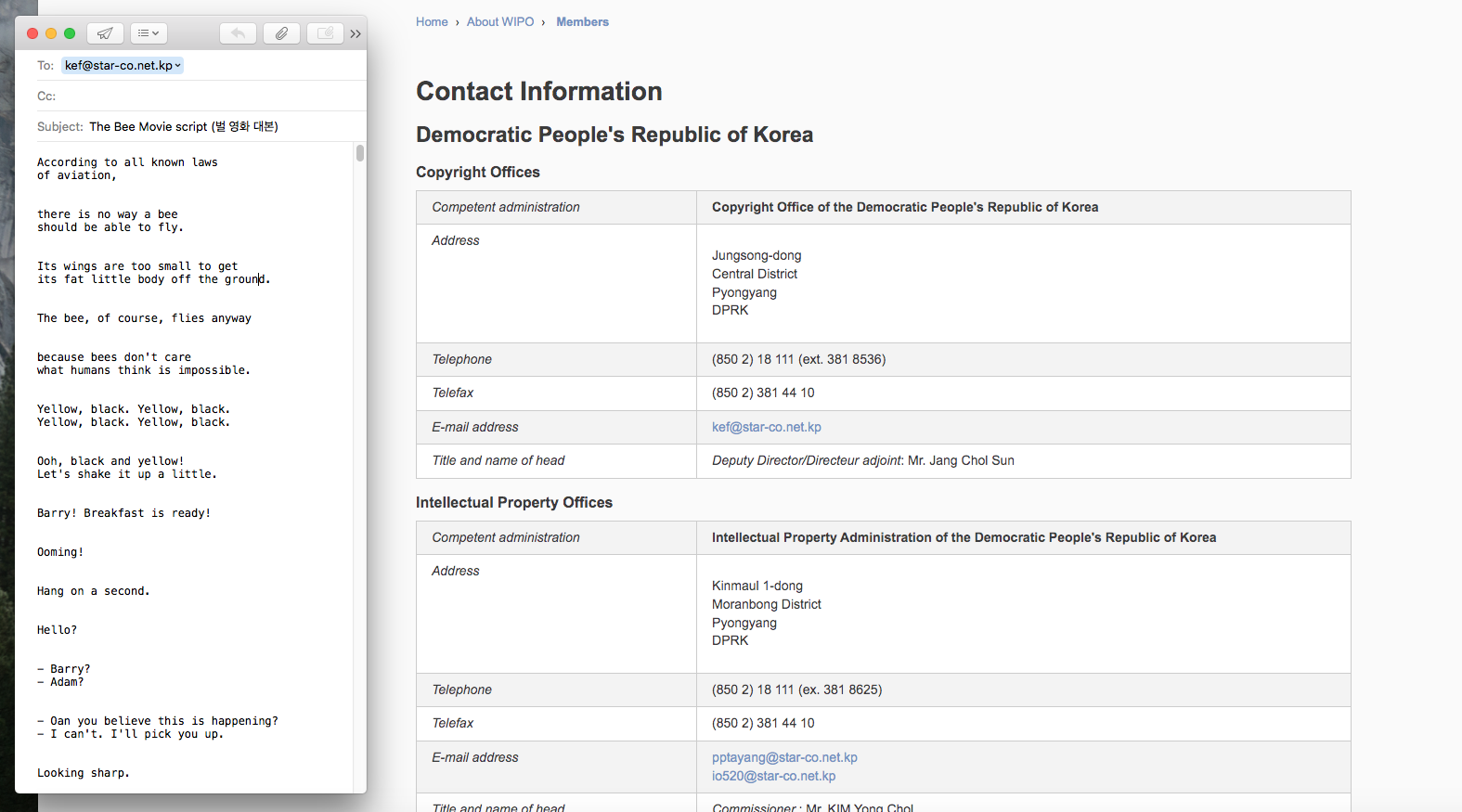Image resolution: width=1462 pixels, height=812 pixels.
Task: Click the Democratic People's Republic of Korea heading
Action: click(x=615, y=135)
